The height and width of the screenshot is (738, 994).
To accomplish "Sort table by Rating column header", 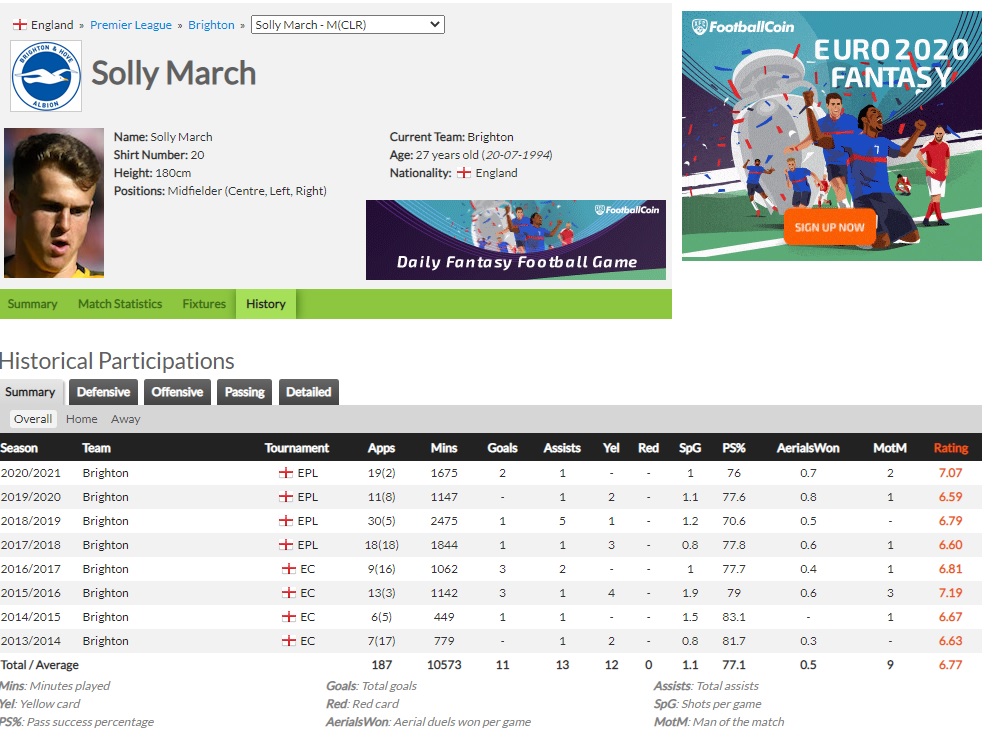I will tap(951, 448).
